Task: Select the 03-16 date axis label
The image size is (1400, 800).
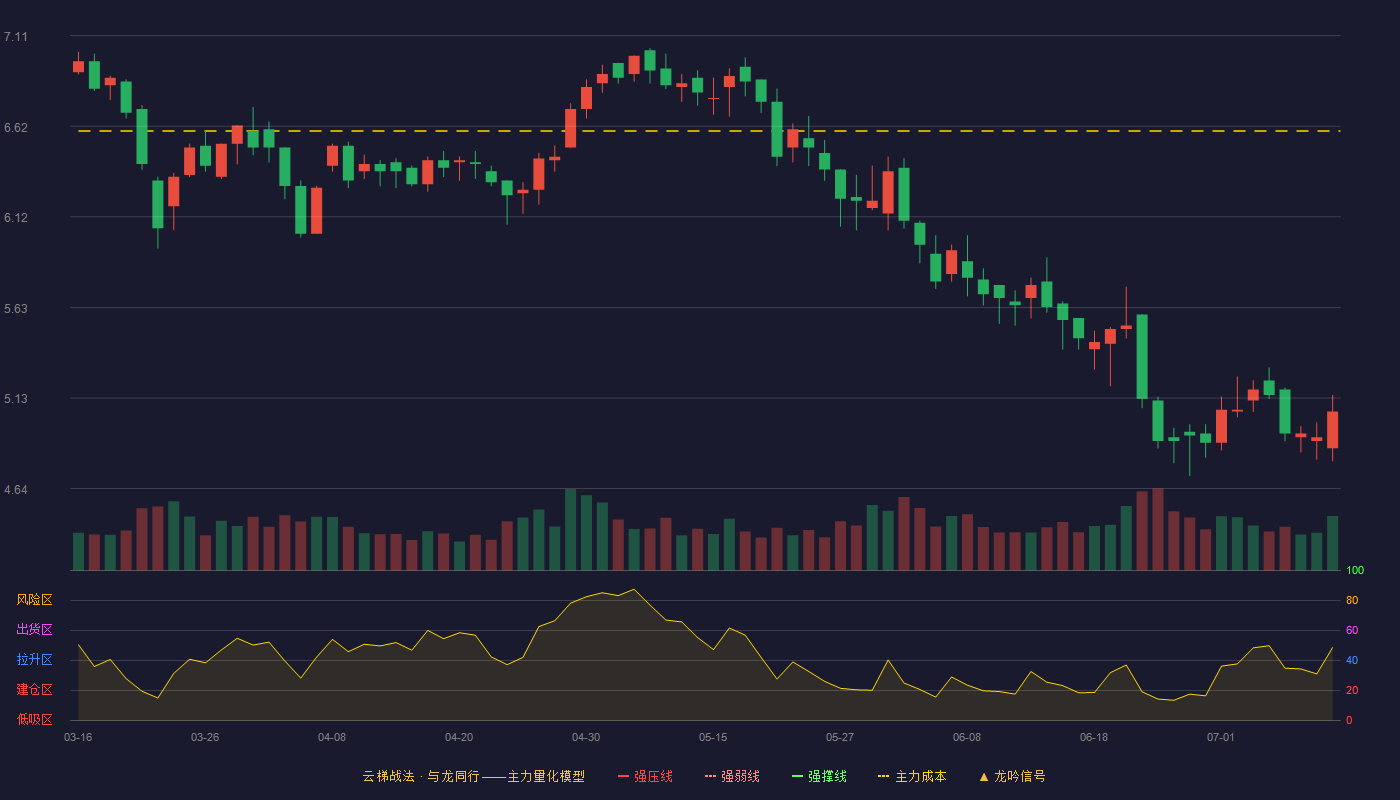Action: [78, 737]
